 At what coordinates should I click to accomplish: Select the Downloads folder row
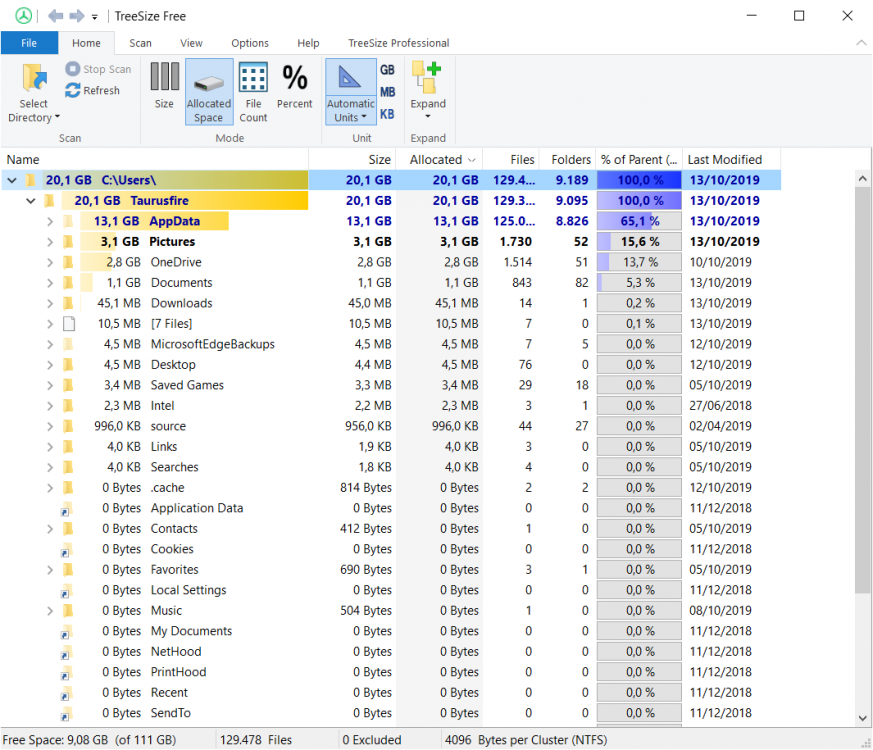point(181,303)
